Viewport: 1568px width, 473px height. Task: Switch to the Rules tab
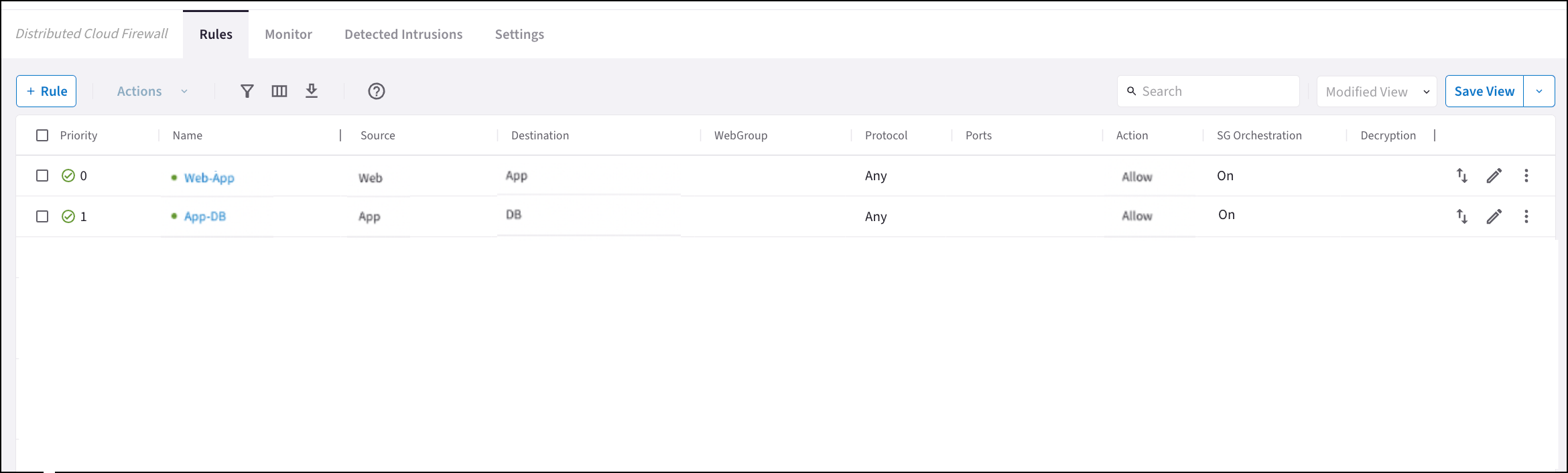pos(216,34)
